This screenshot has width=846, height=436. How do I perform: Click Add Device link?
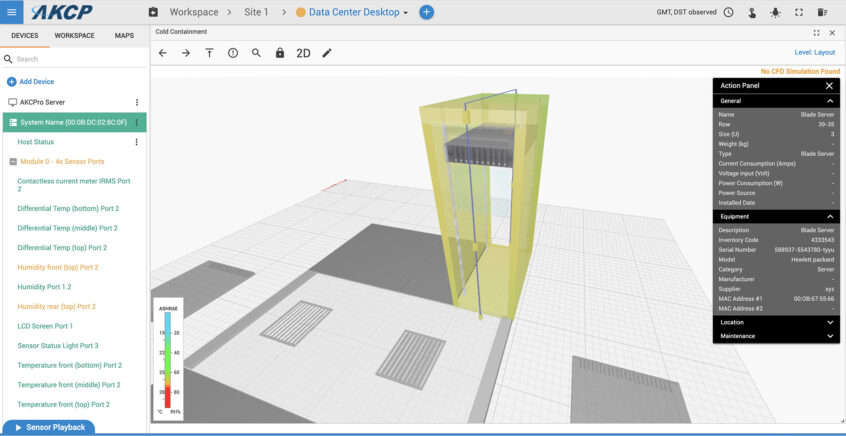click(37, 82)
